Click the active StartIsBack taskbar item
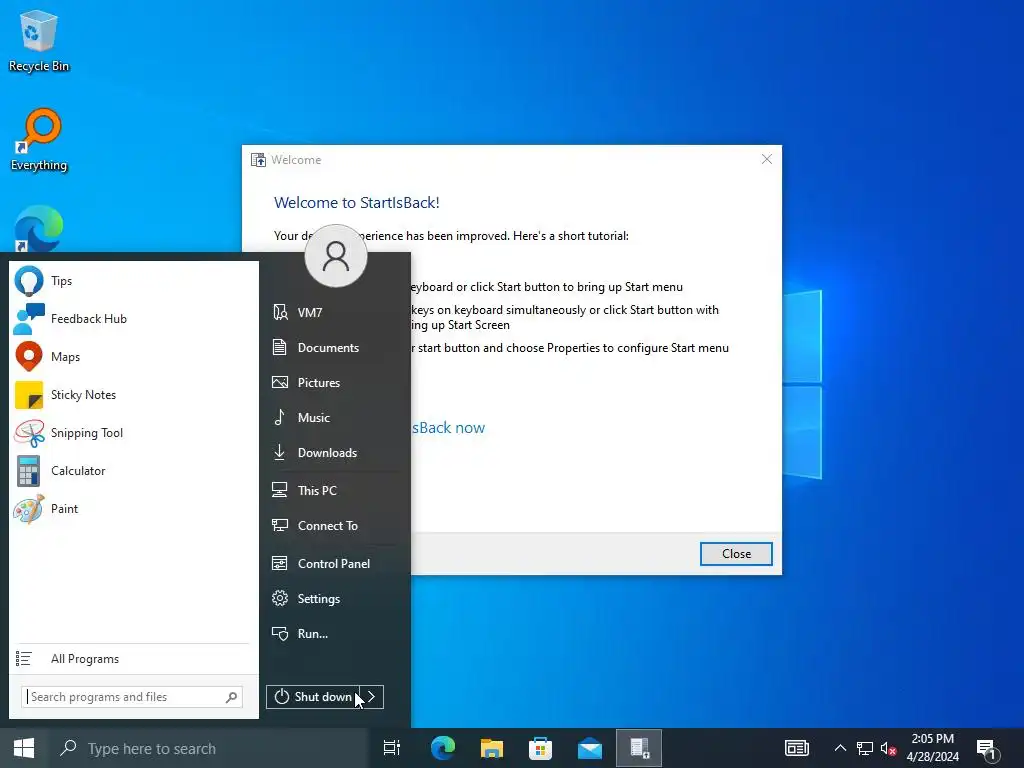Screen dimensions: 1024x768 click(x=639, y=748)
